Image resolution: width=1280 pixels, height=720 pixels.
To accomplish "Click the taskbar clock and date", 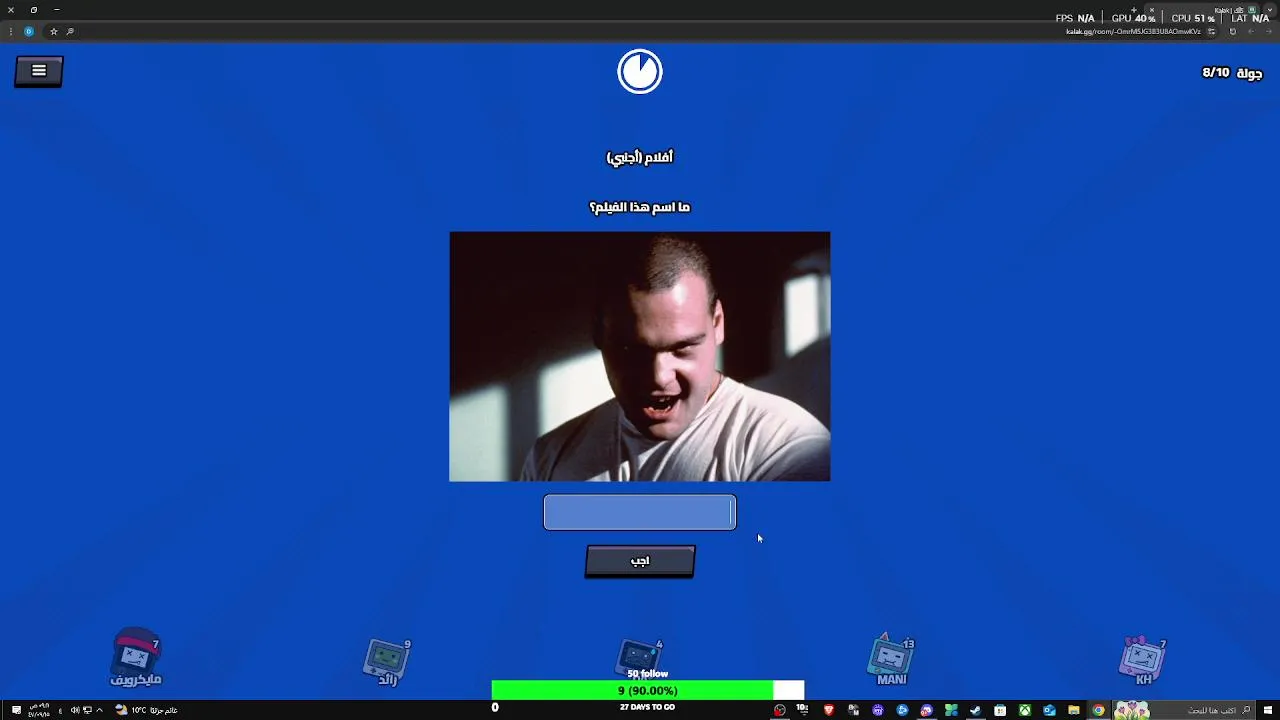I will pos(39,710).
